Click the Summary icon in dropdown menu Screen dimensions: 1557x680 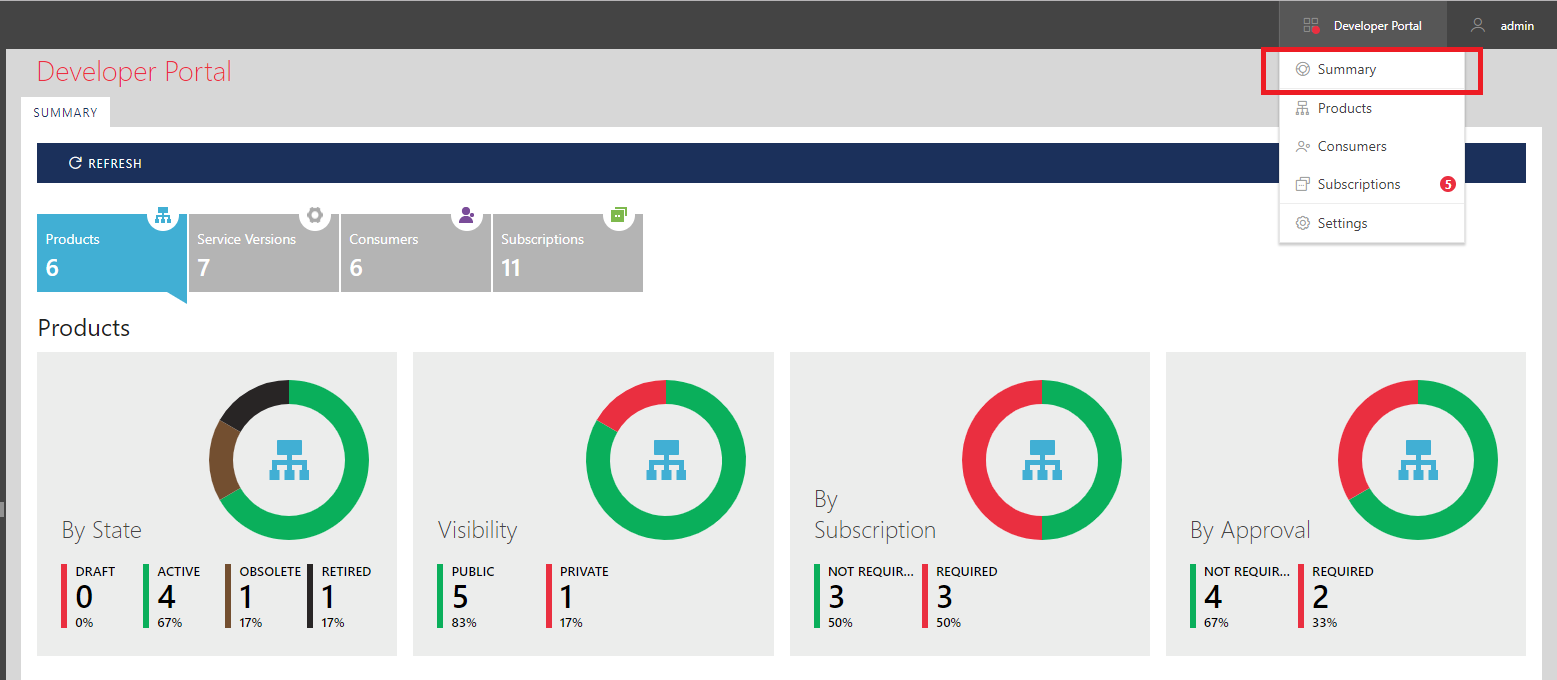pos(1302,70)
